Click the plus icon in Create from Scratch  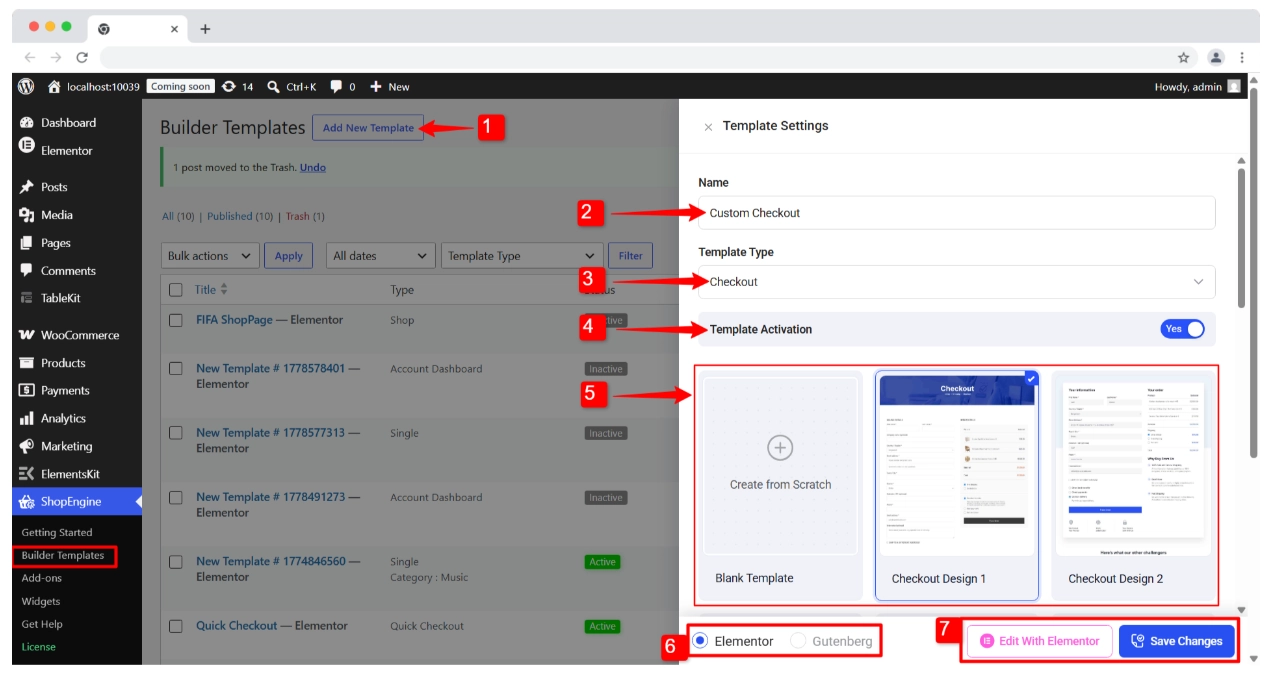[x=780, y=448]
